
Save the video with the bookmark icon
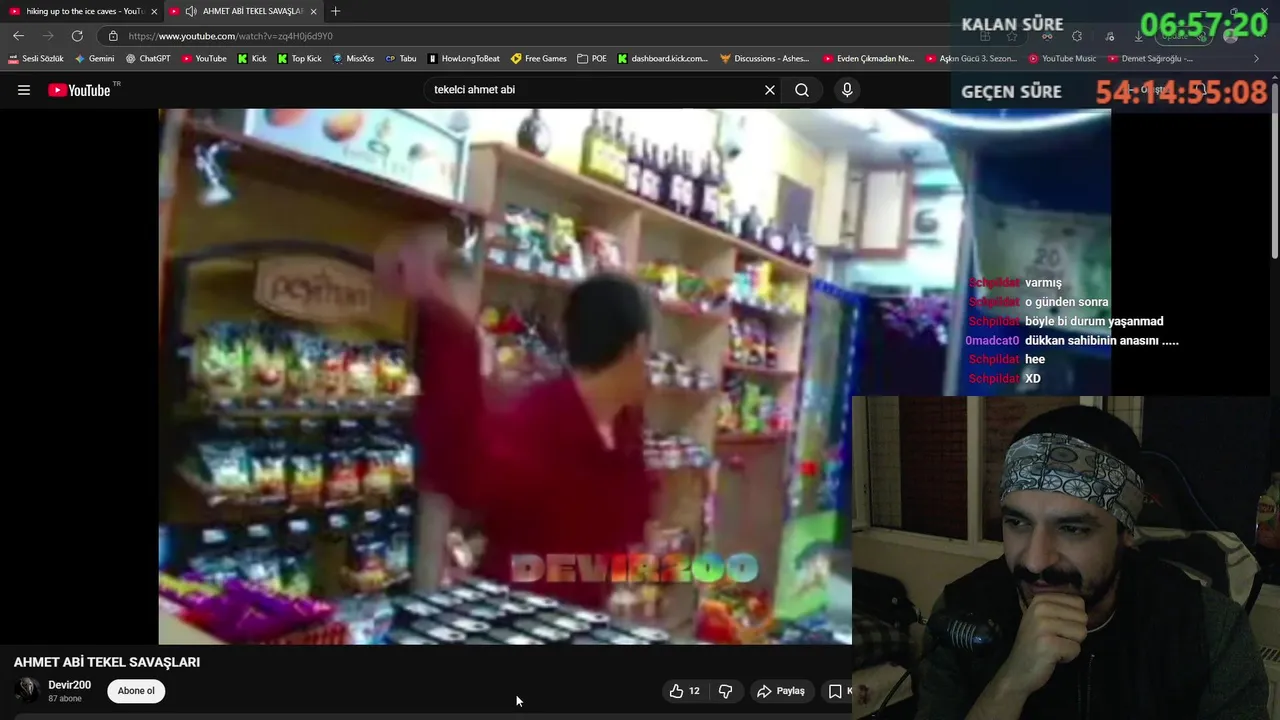836,691
